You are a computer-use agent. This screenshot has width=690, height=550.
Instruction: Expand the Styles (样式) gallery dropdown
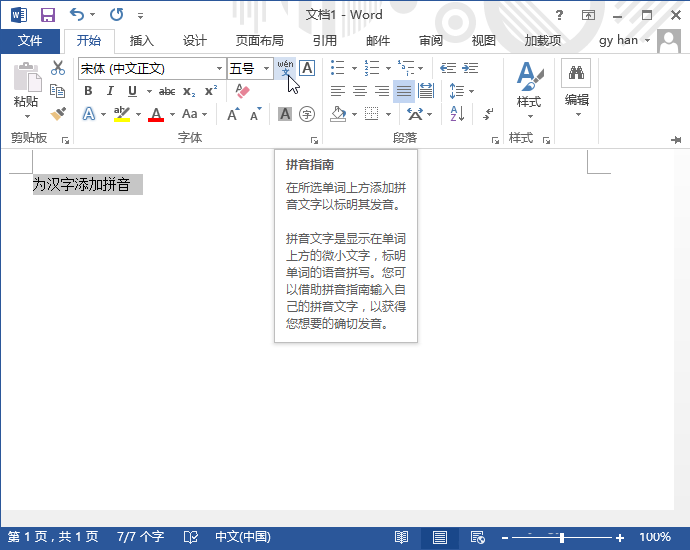coord(529,90)
